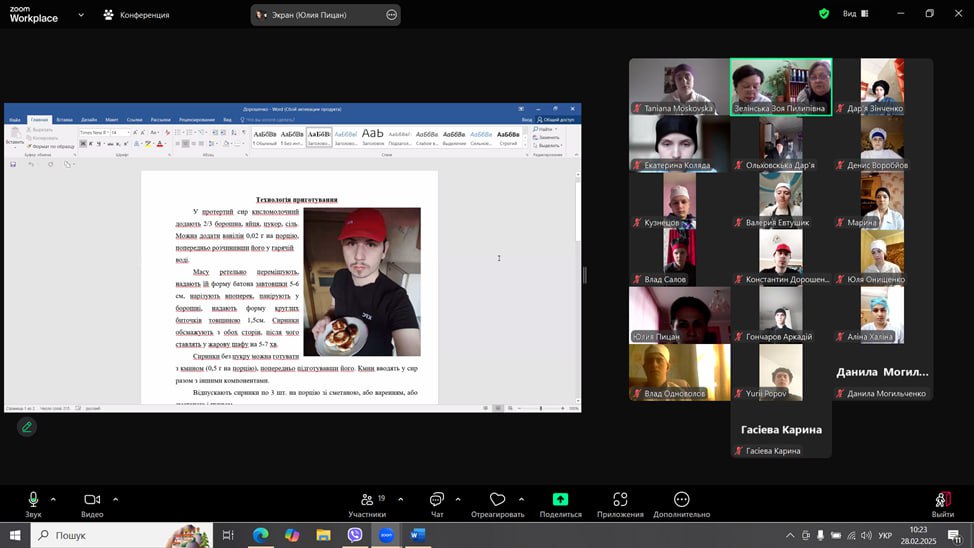Click the Выйти leave meeting button
The width and height of the screenshot is (974, 548).
pos(942,500)
